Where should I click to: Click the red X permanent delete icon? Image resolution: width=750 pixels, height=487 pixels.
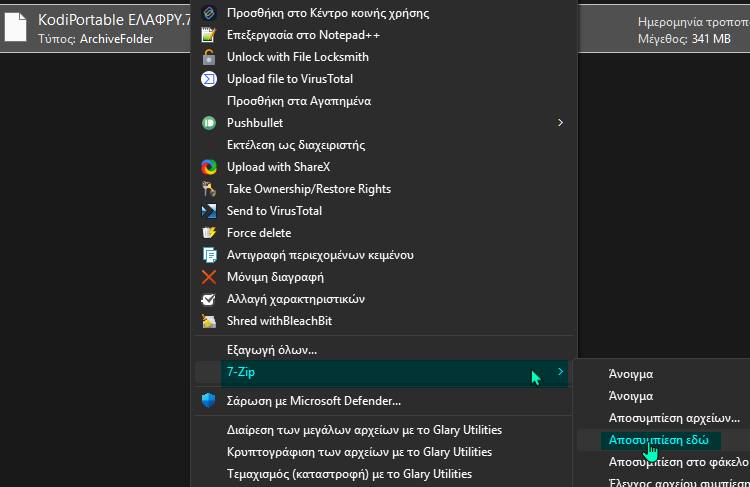(x=209, y=277)
